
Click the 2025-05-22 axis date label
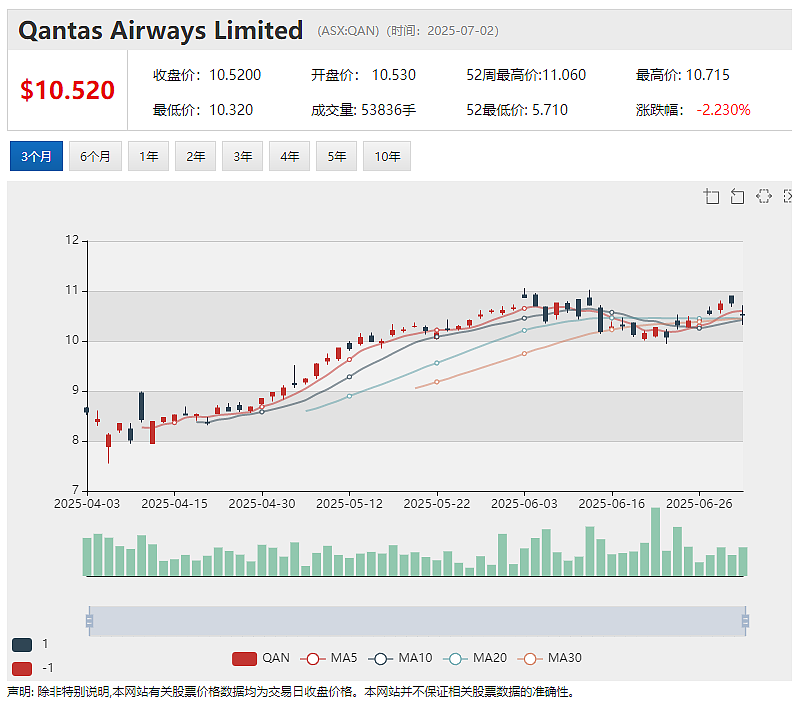pos(437,504)
